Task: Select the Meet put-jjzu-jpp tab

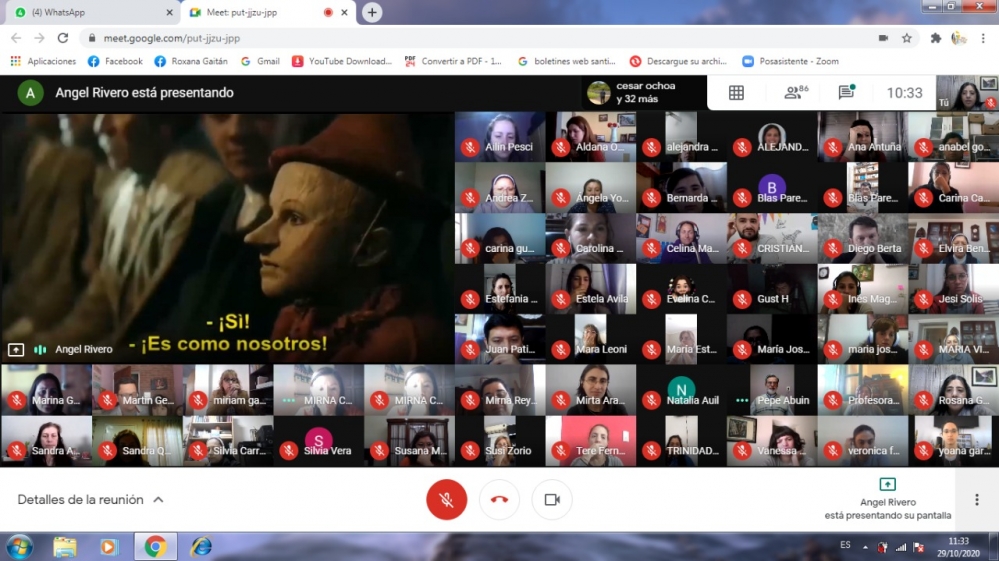Action: coord(268,12)
